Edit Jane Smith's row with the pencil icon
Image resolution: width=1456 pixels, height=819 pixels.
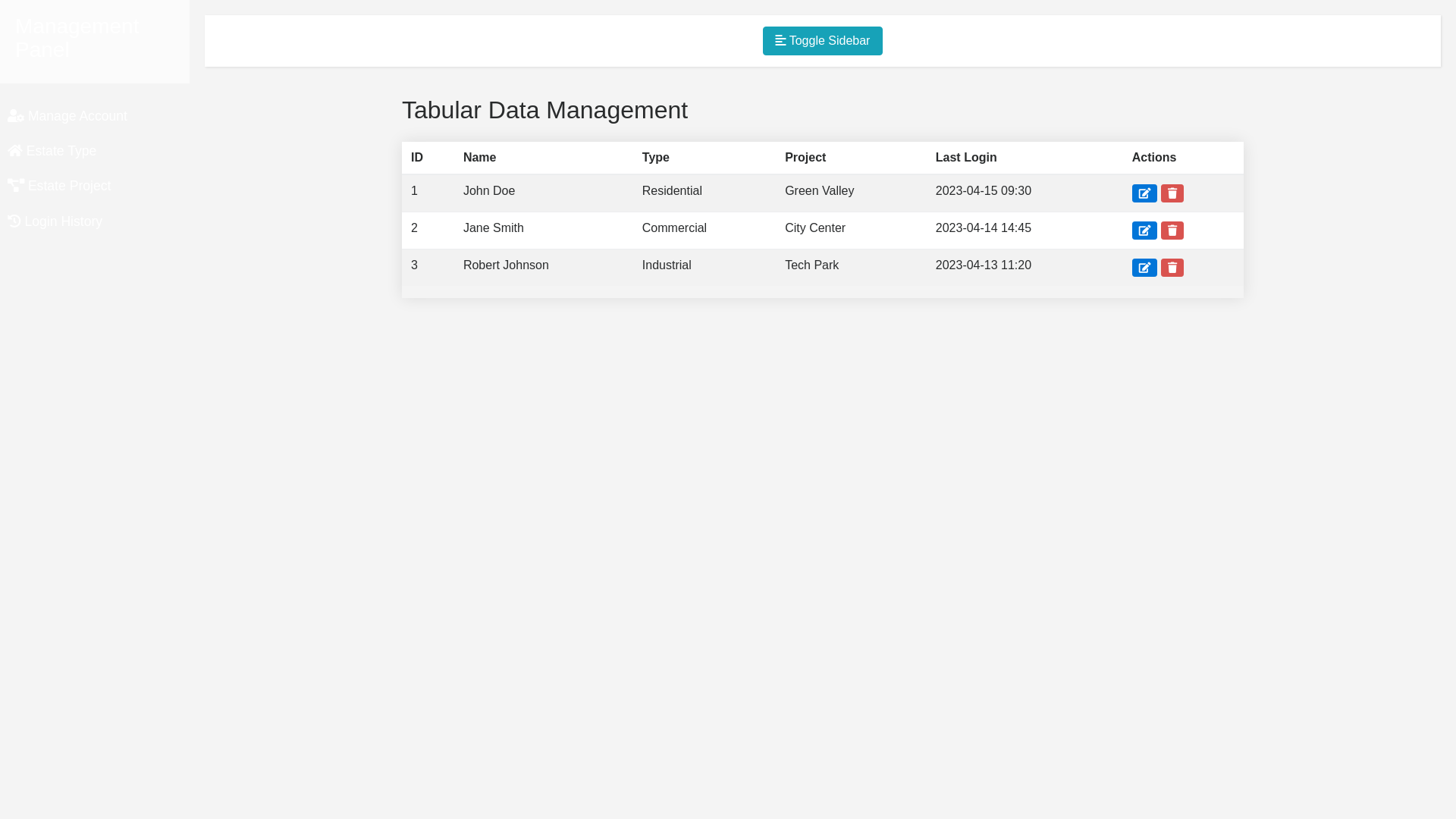[x=1144, y=231]
